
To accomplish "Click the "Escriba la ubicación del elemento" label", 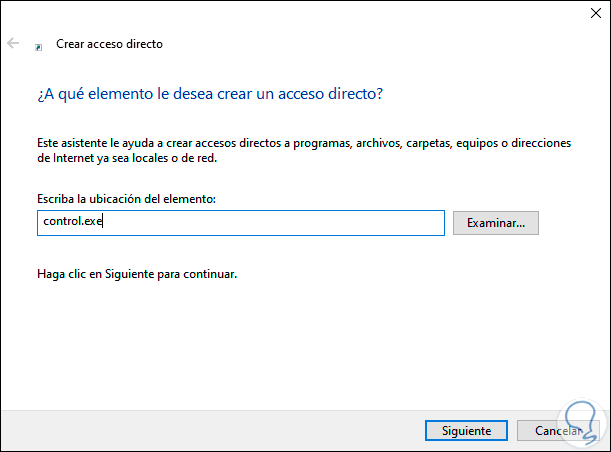I will point(125,199).
